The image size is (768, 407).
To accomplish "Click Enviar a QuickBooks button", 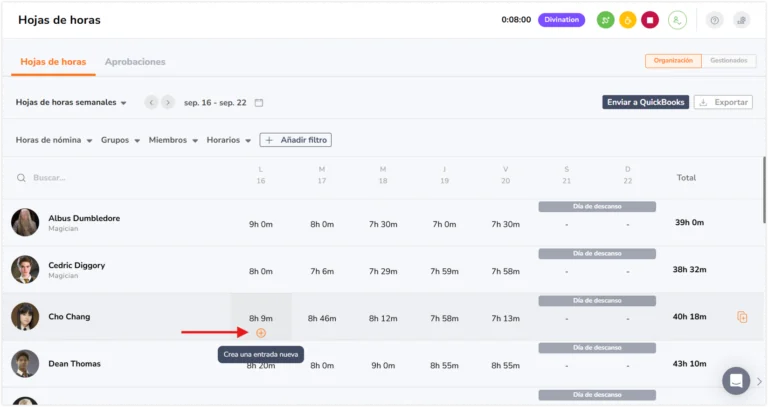I will tap(646, 102).
